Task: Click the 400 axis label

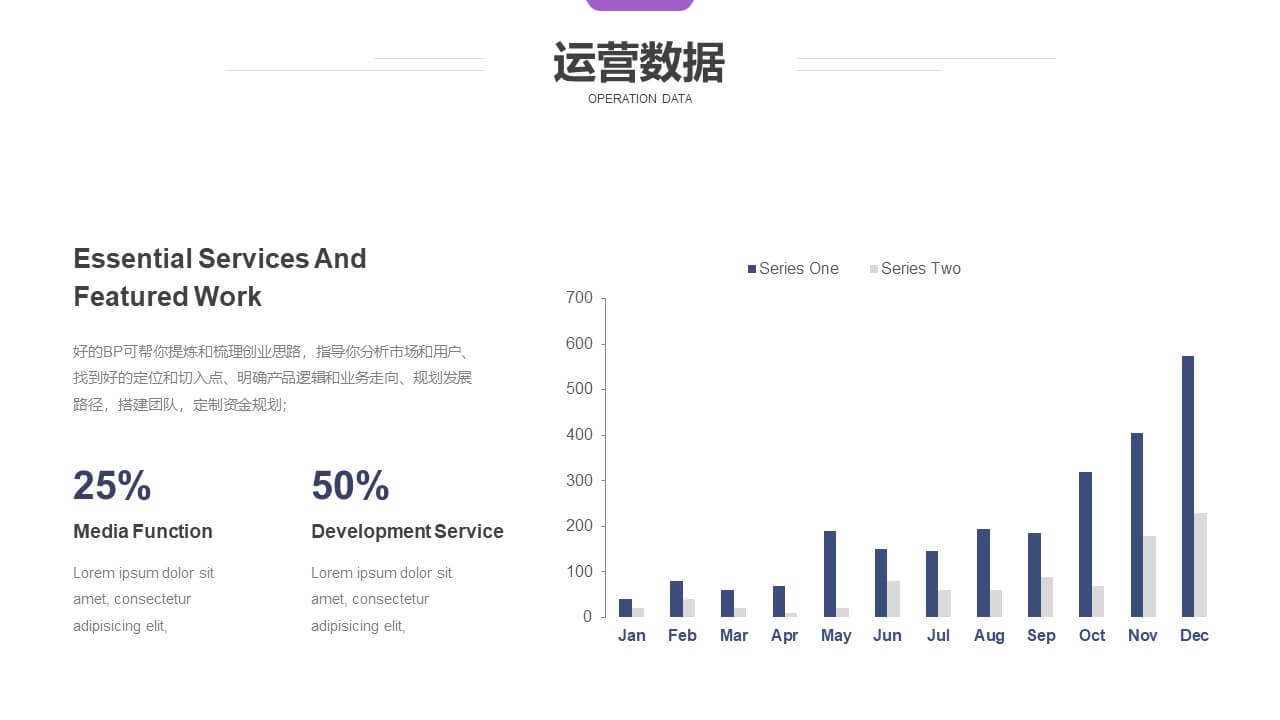Action: coord(579,435)
